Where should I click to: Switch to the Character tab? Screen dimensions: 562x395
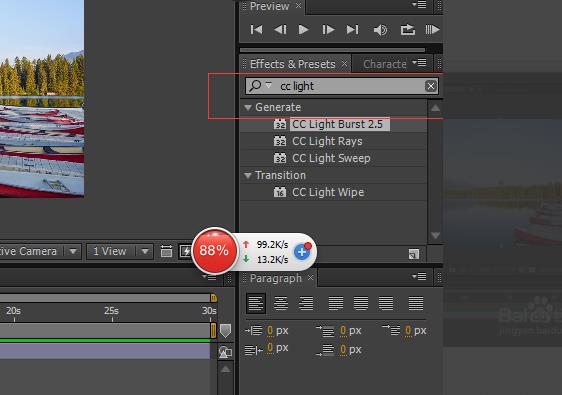tap(385, 64)
